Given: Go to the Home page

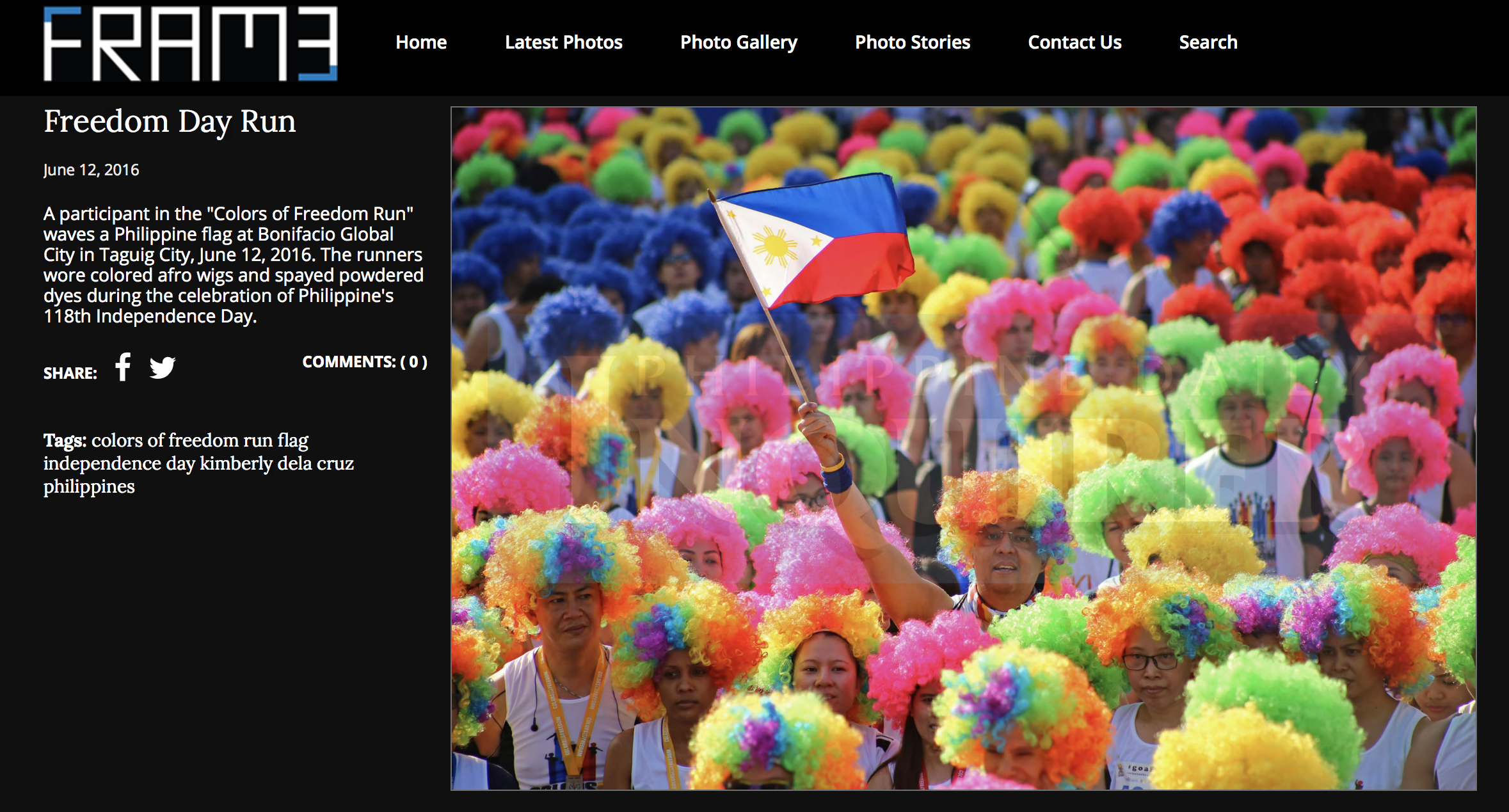Looking at the screenshot, I should pyautogui.click(x=421, y=42).
